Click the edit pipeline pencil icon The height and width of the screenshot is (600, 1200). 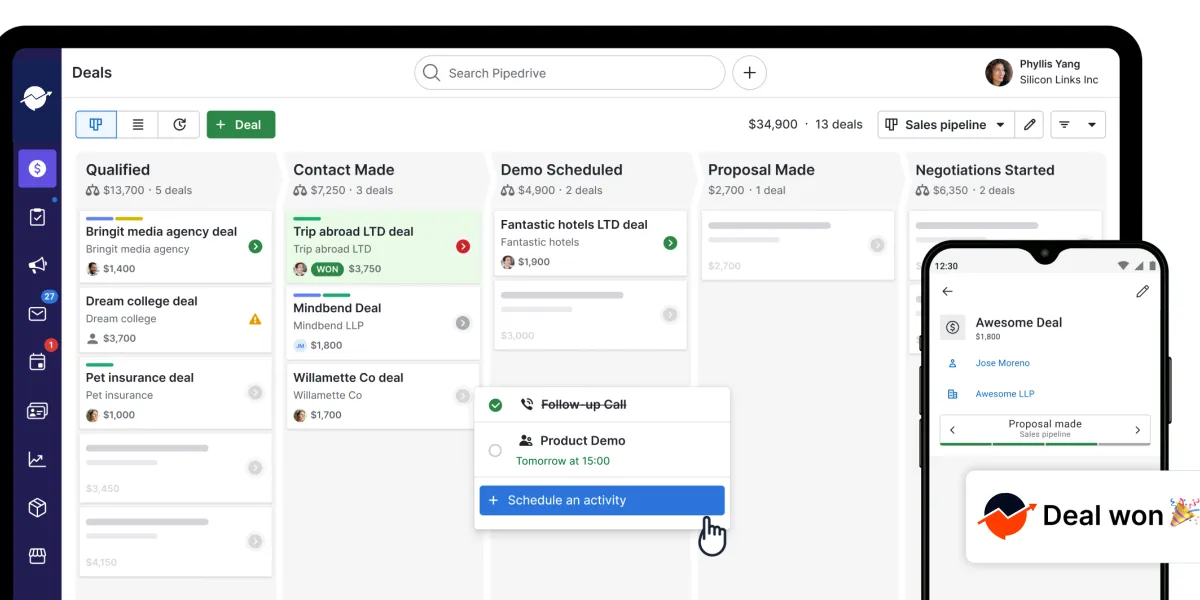[1029, 125]
